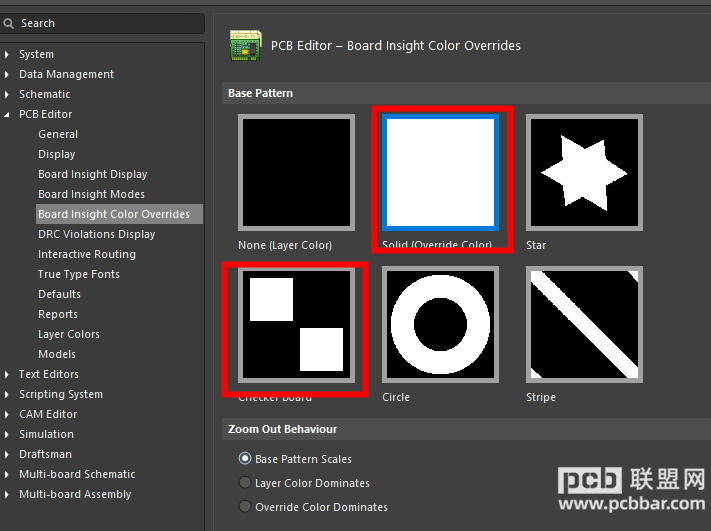Open the General preferences page

[58, 134]
